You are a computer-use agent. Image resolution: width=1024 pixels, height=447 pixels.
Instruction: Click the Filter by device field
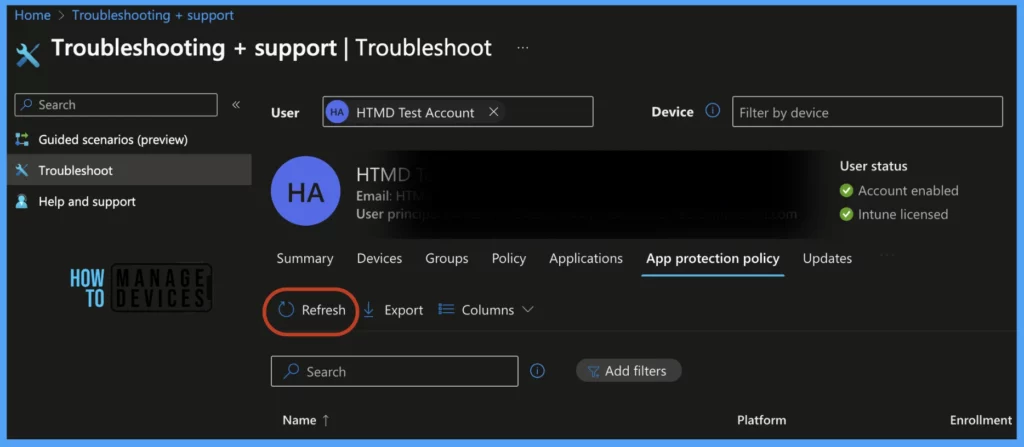pyautogui.click(x=866, y=112)
